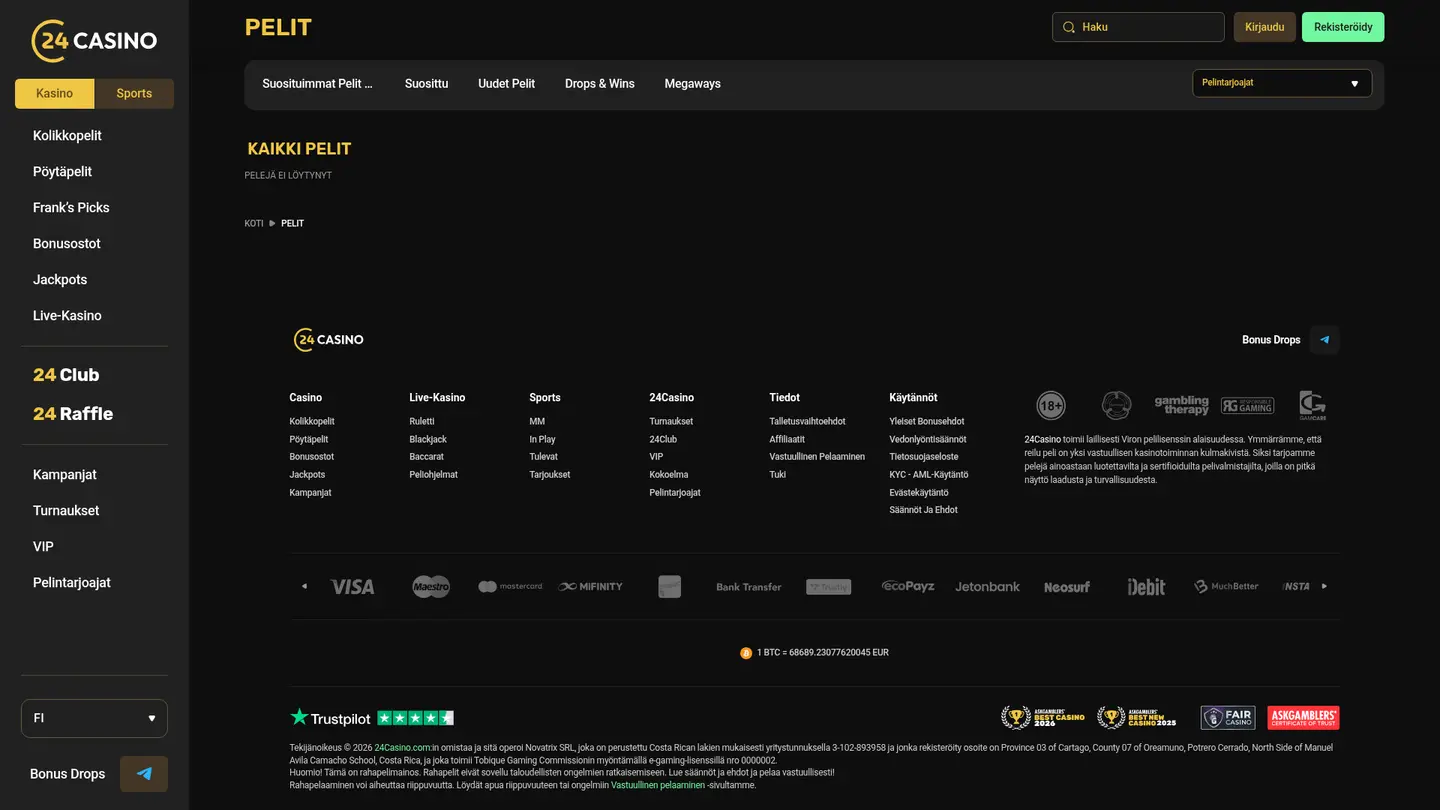The width and height of the screenshot is (1440, 810).
Task: Open Live-Kasino in the sidebar
Action: [x=67, y=316]
